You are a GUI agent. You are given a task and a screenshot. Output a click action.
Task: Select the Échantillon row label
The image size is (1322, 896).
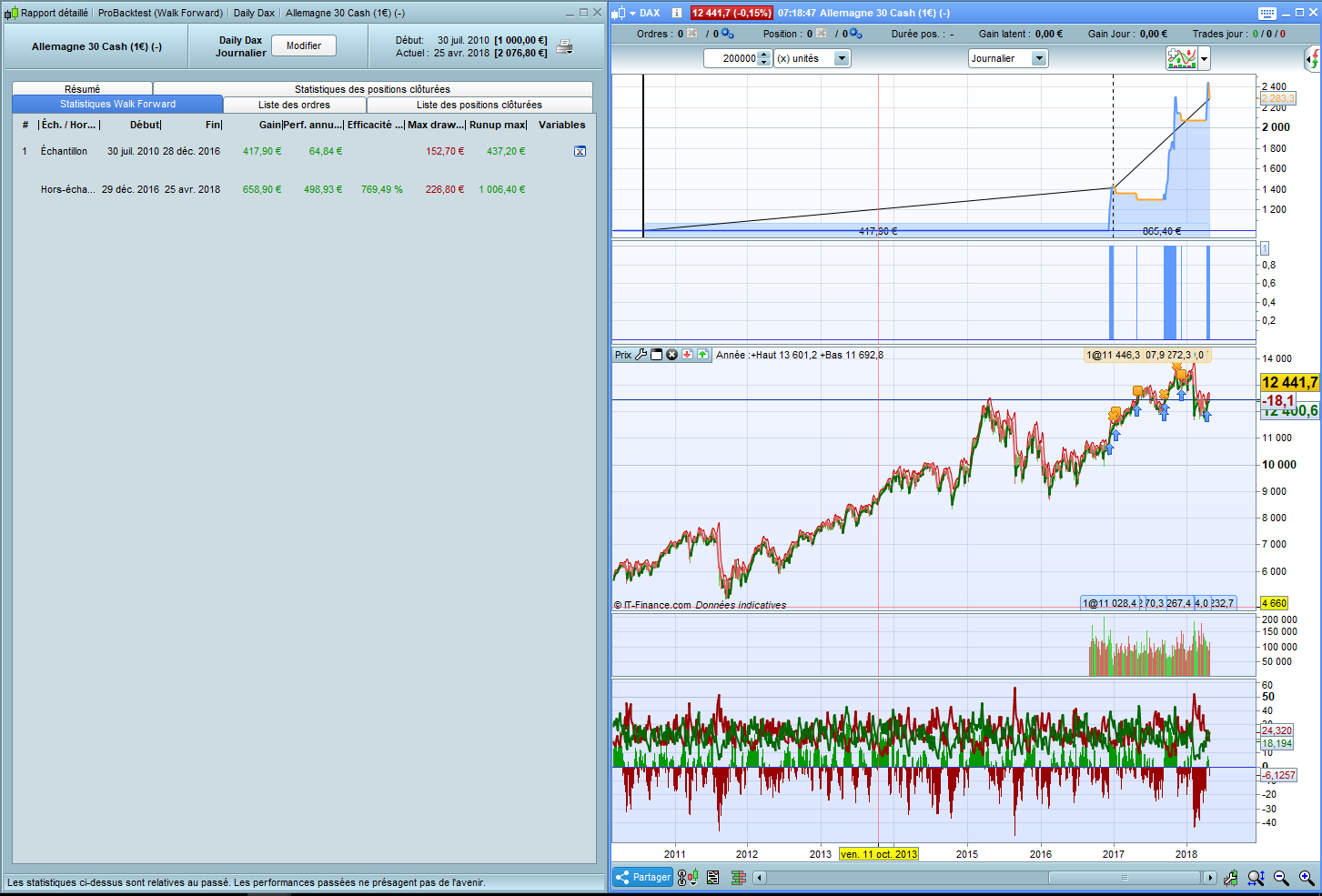pos(64,151)
